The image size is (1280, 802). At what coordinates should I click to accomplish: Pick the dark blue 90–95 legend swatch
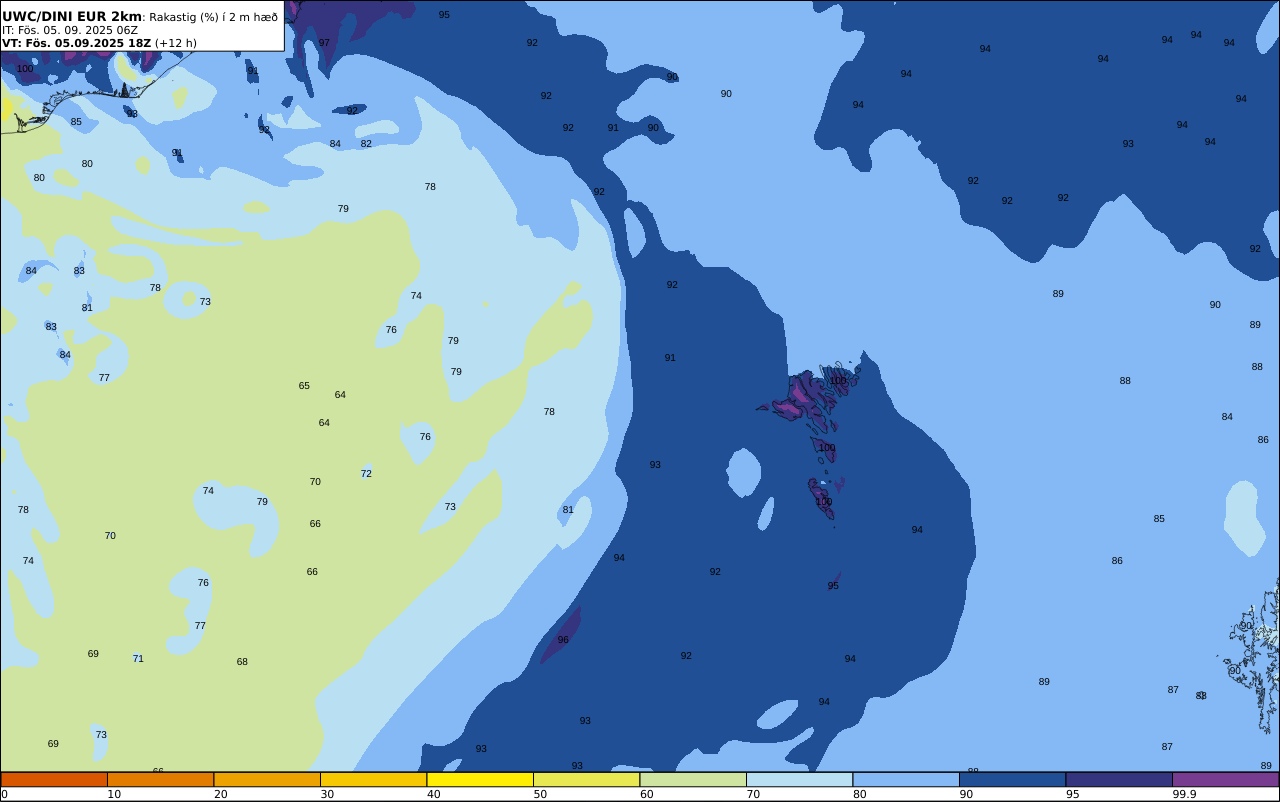[x=1013, y=779]
